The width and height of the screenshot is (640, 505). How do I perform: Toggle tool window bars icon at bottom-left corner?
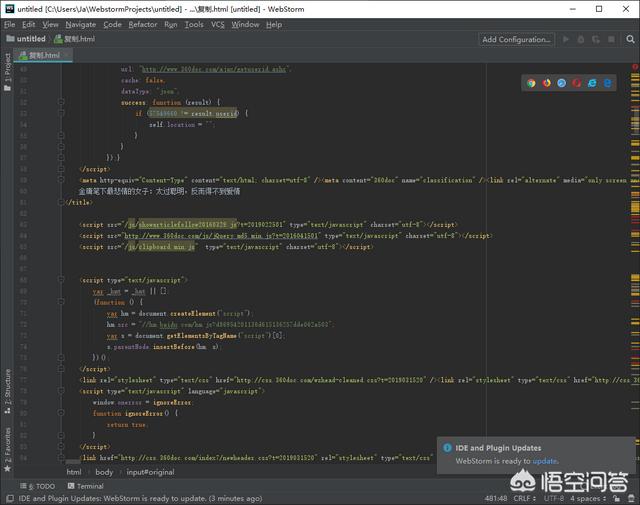[x=10, y=498]
